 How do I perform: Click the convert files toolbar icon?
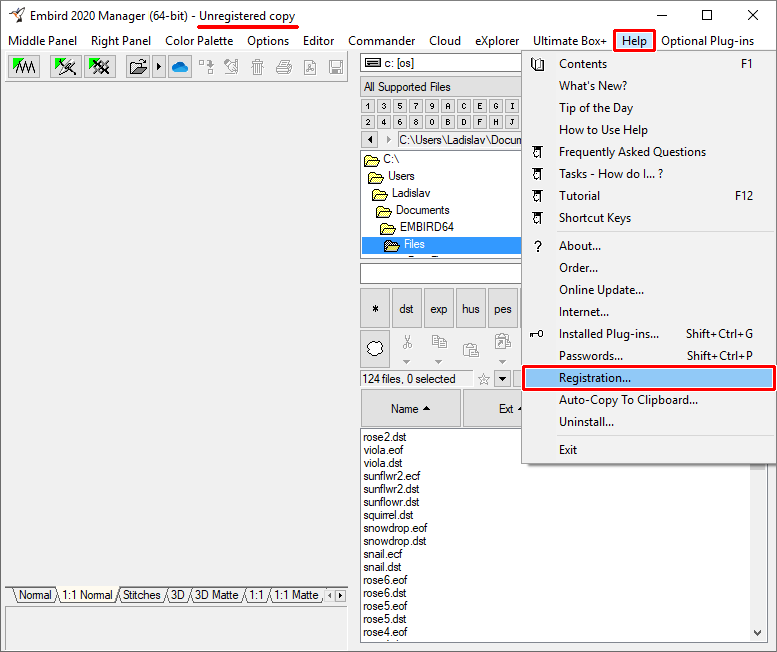tap(206, 66)
